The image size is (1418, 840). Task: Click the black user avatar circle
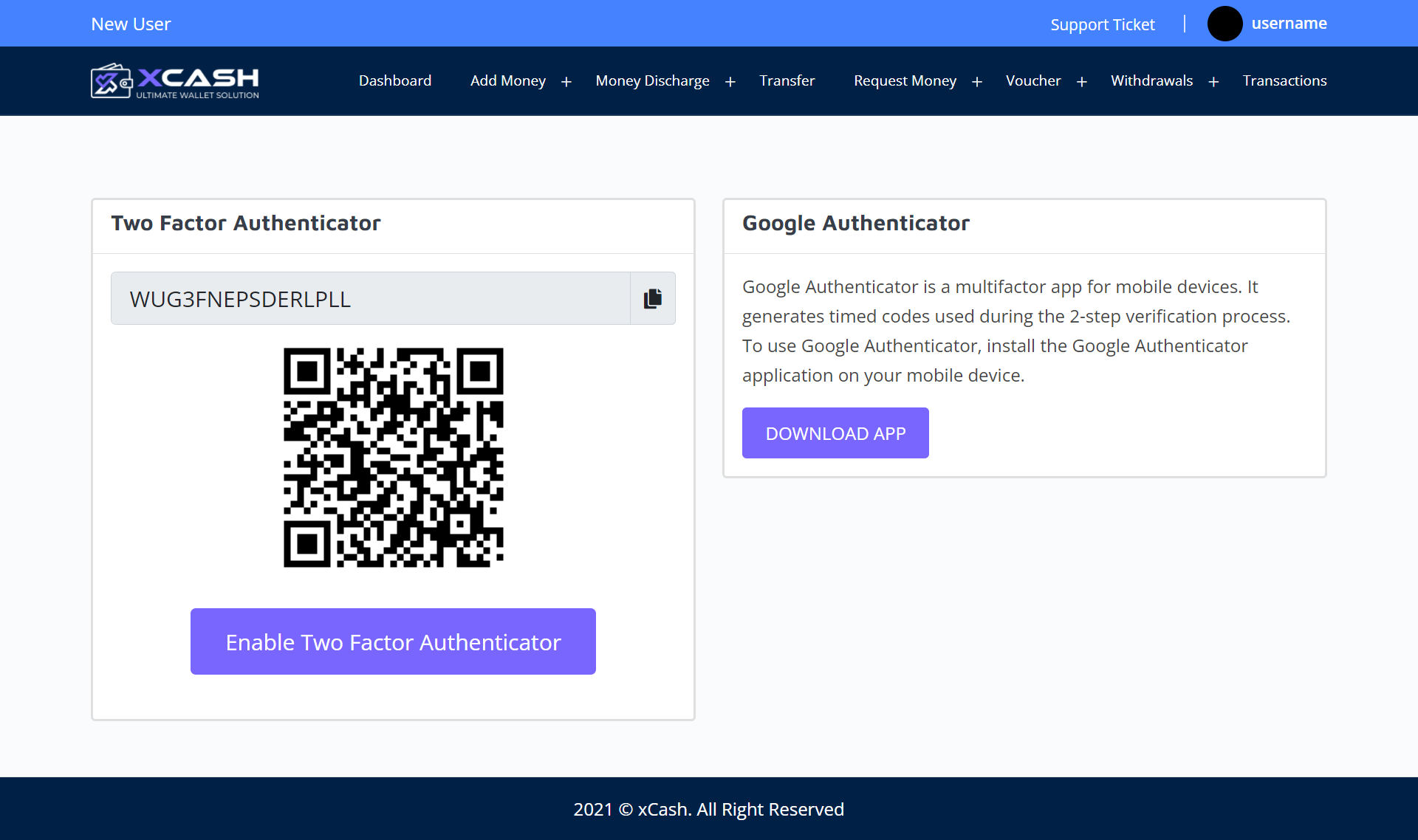tap(1225, 24)
